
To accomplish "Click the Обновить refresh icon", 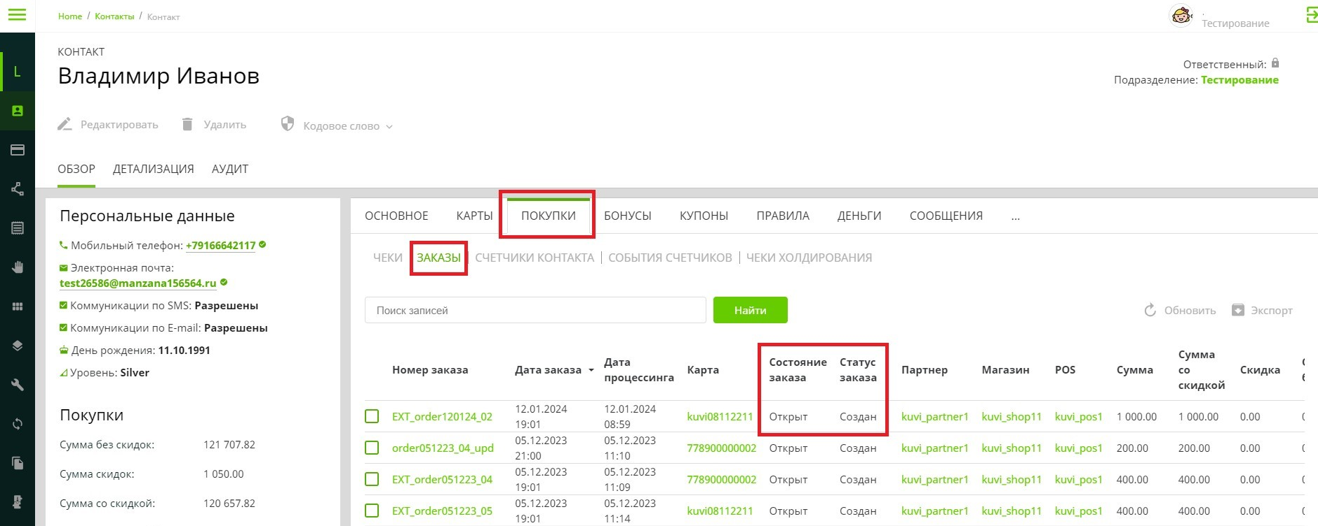I will click(1150, 310).
